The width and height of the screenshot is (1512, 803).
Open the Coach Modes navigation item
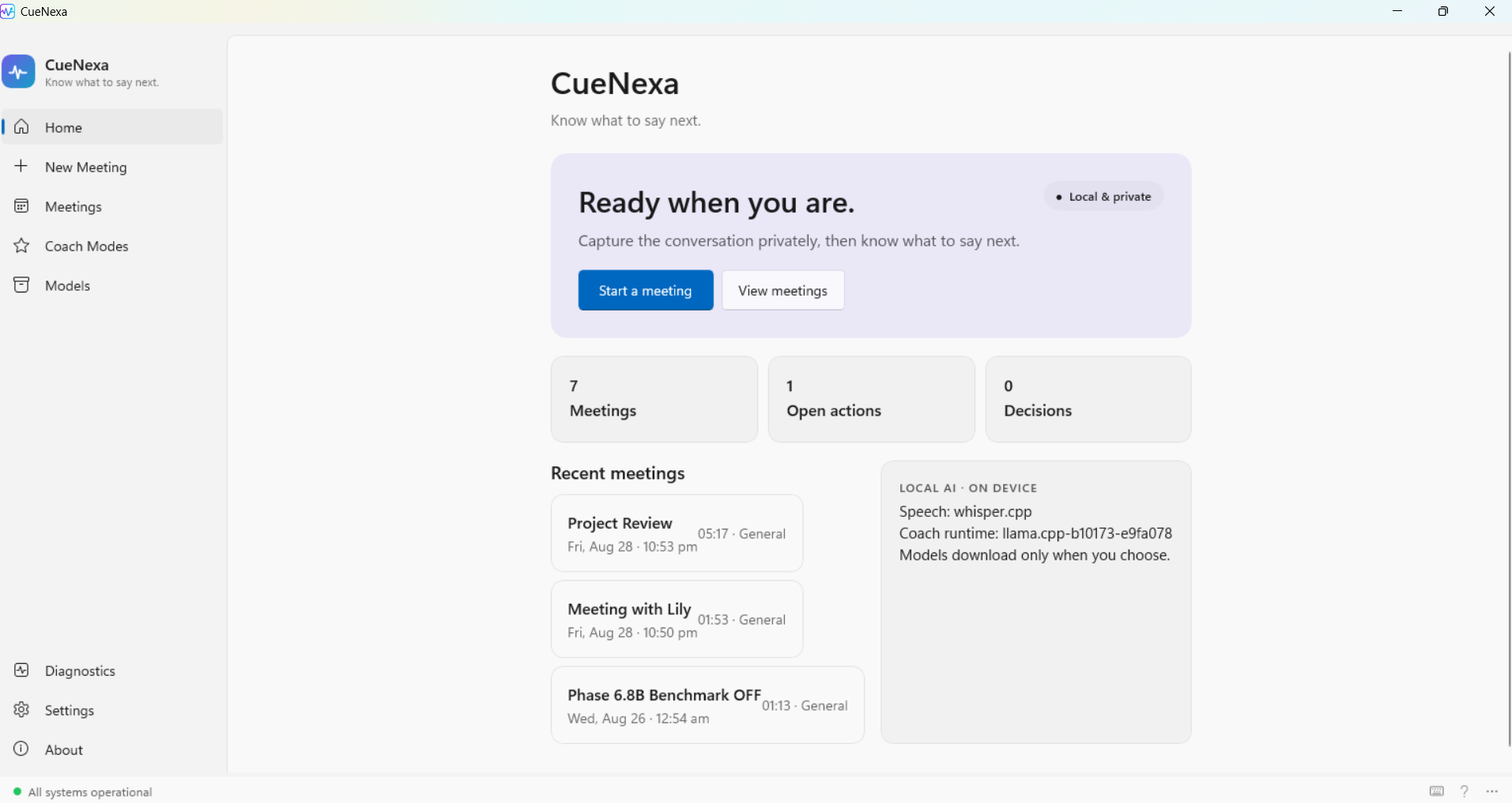(112, 246)
